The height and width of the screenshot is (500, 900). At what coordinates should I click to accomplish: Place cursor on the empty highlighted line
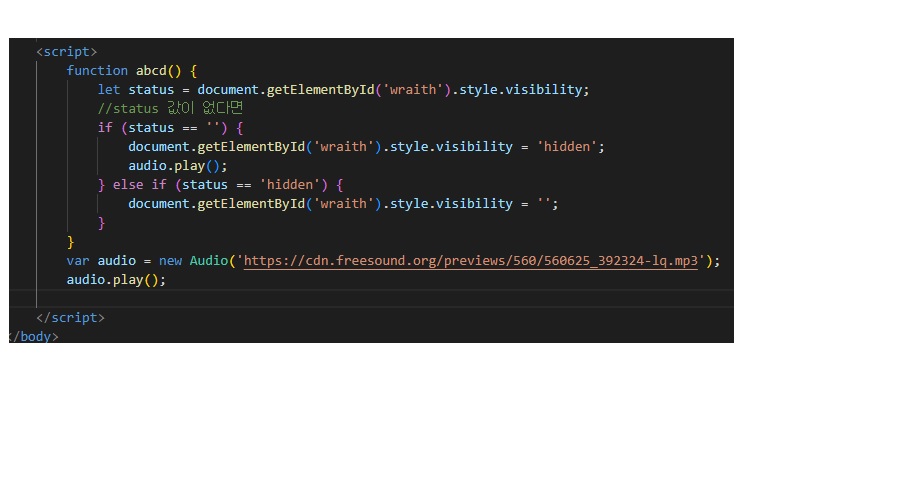pyautogui.click(x=371, y=299)
